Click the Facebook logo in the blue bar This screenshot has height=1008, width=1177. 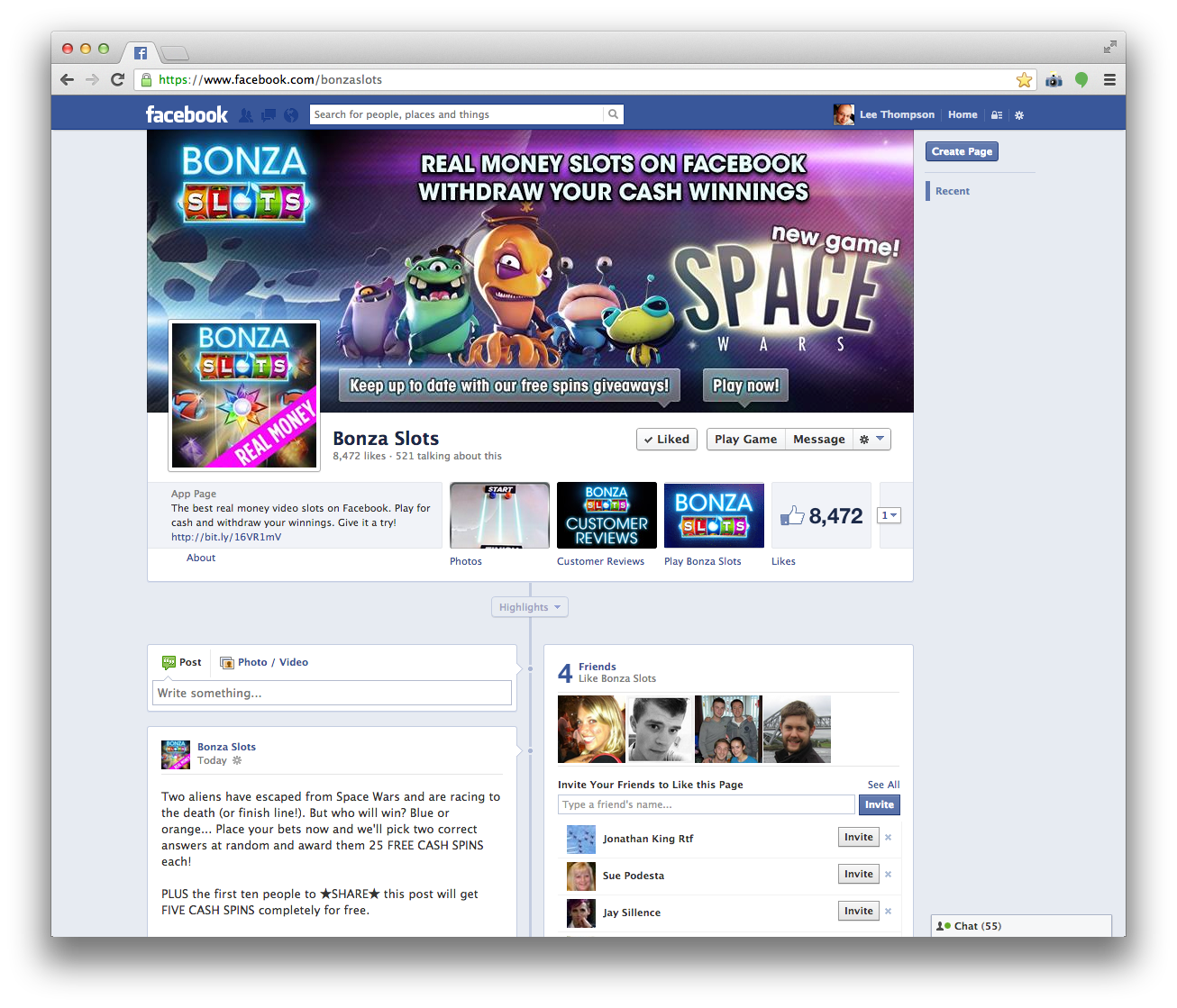click(187, 114)
